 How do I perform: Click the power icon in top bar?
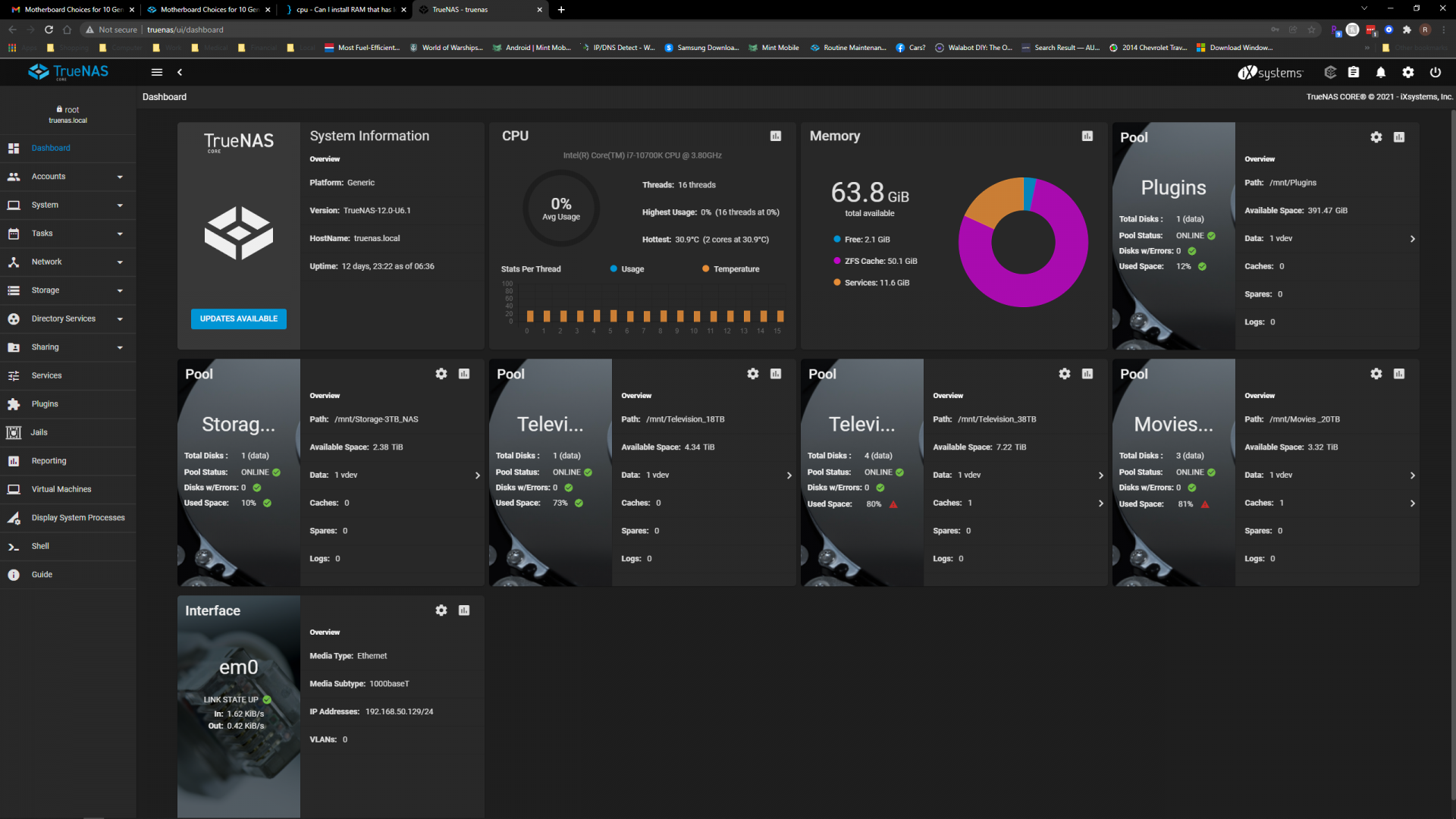pos(1436,72)
